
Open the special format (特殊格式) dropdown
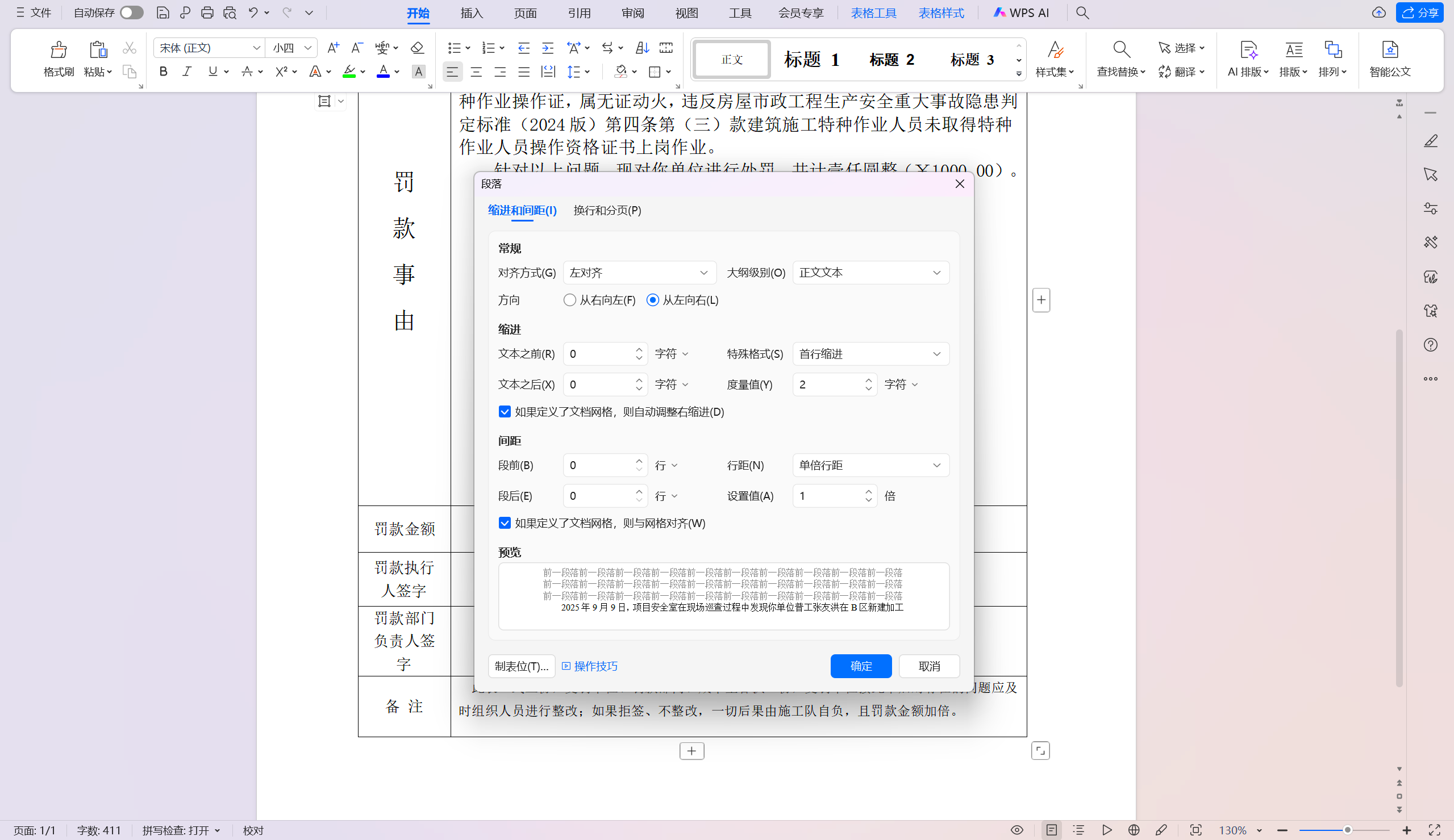coord(870,354)
